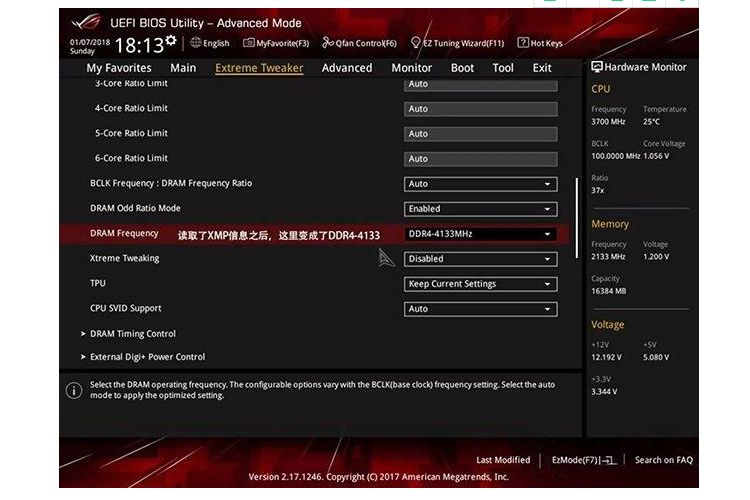Click the Hardware Monitor screen icon
Image resolution: width=750 pixels, height=500 pixels.
pyautogui.click(x=596, y=67)
